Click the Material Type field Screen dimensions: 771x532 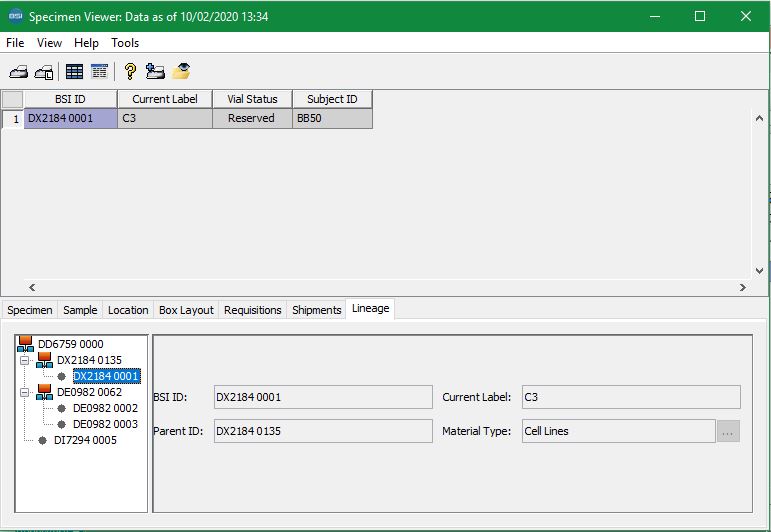(x=619, y=431)
